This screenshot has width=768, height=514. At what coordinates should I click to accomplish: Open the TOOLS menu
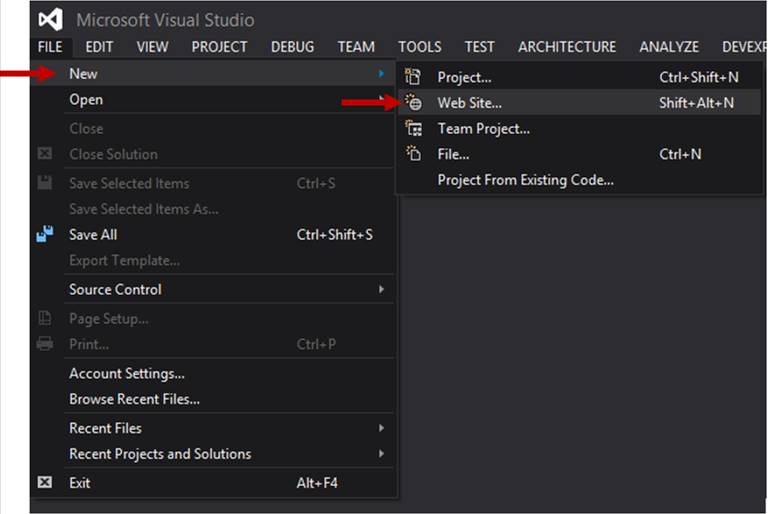point(420,47)
